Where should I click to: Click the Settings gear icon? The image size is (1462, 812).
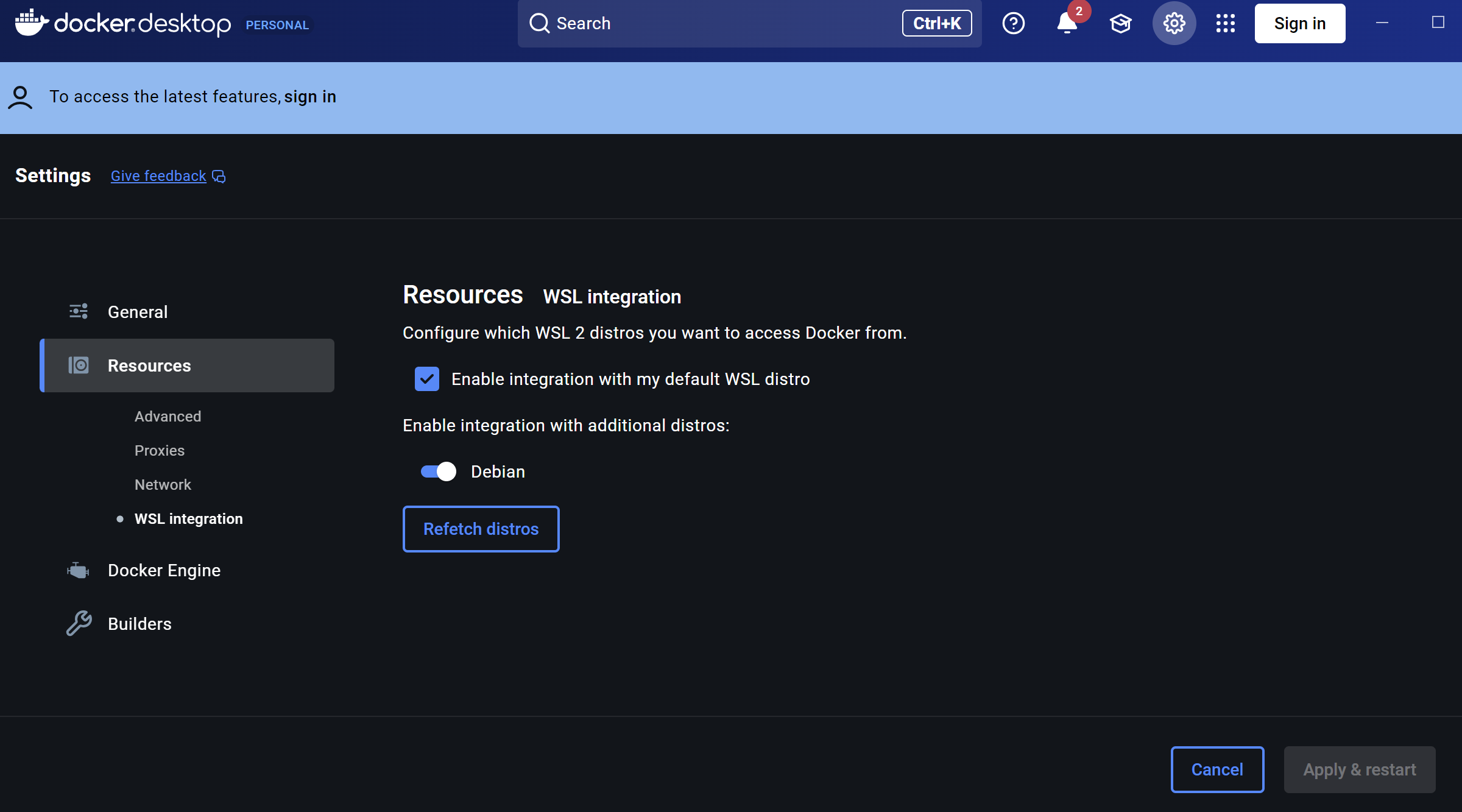(x=1174, y=23)
